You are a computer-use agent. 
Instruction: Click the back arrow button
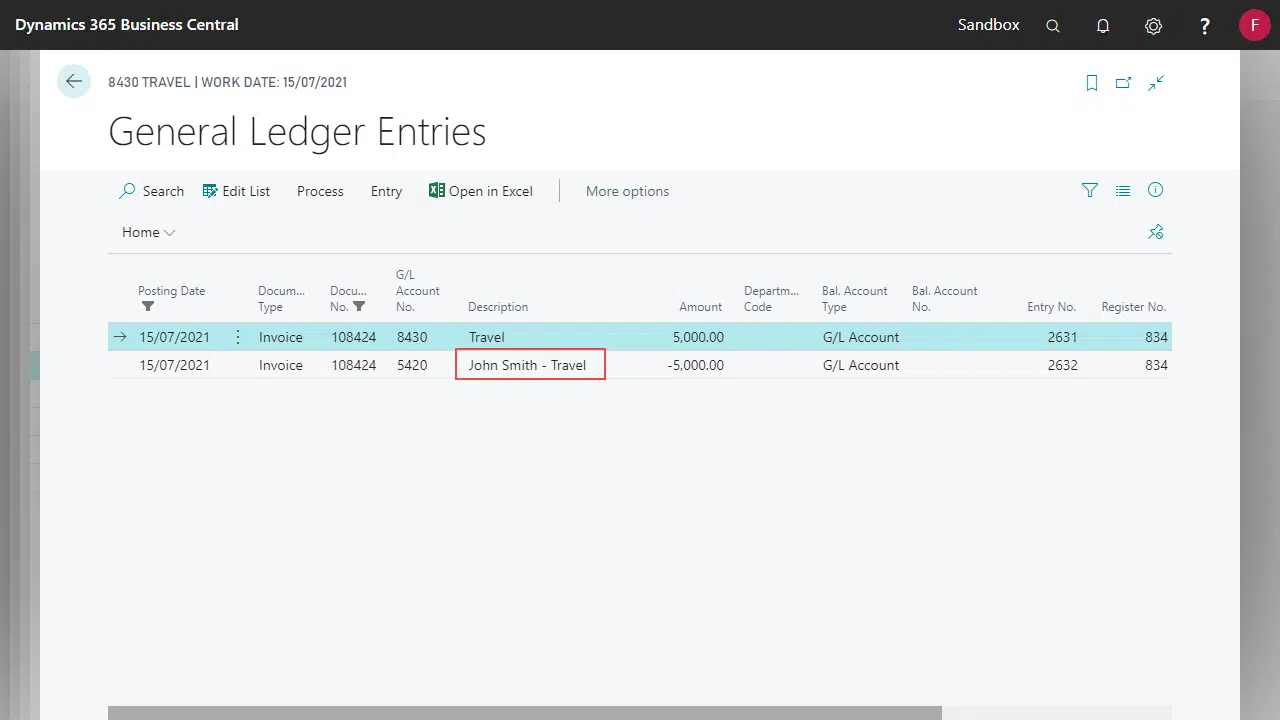[x=74, y=82]
